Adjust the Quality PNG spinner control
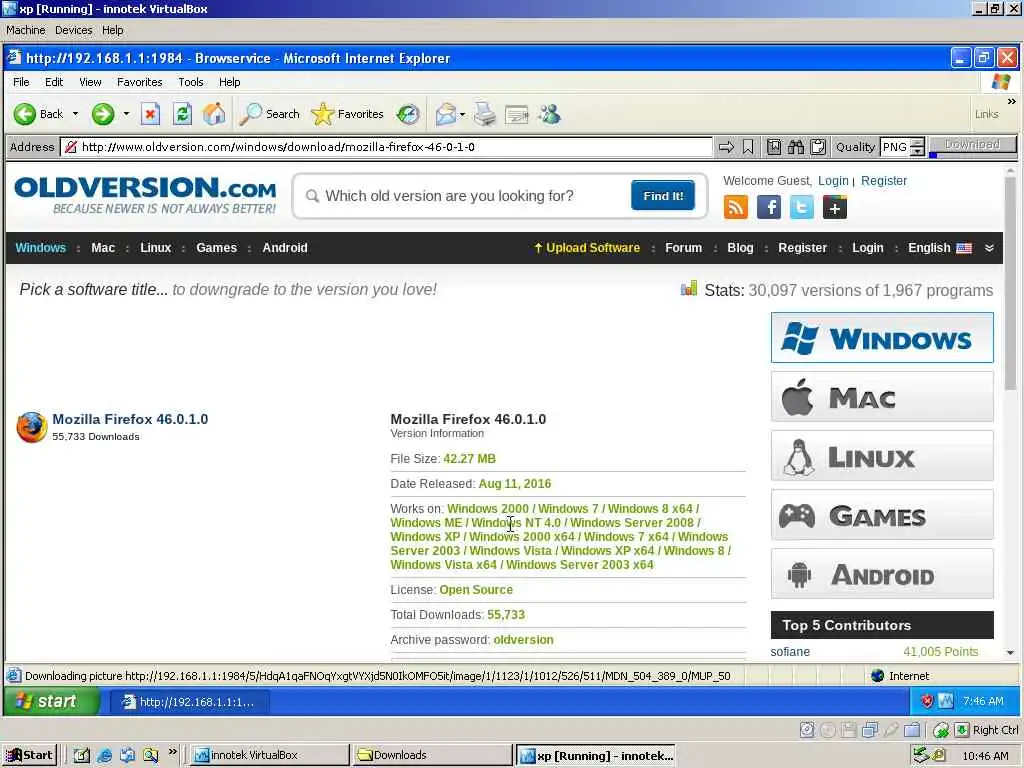 click(918, 147)
